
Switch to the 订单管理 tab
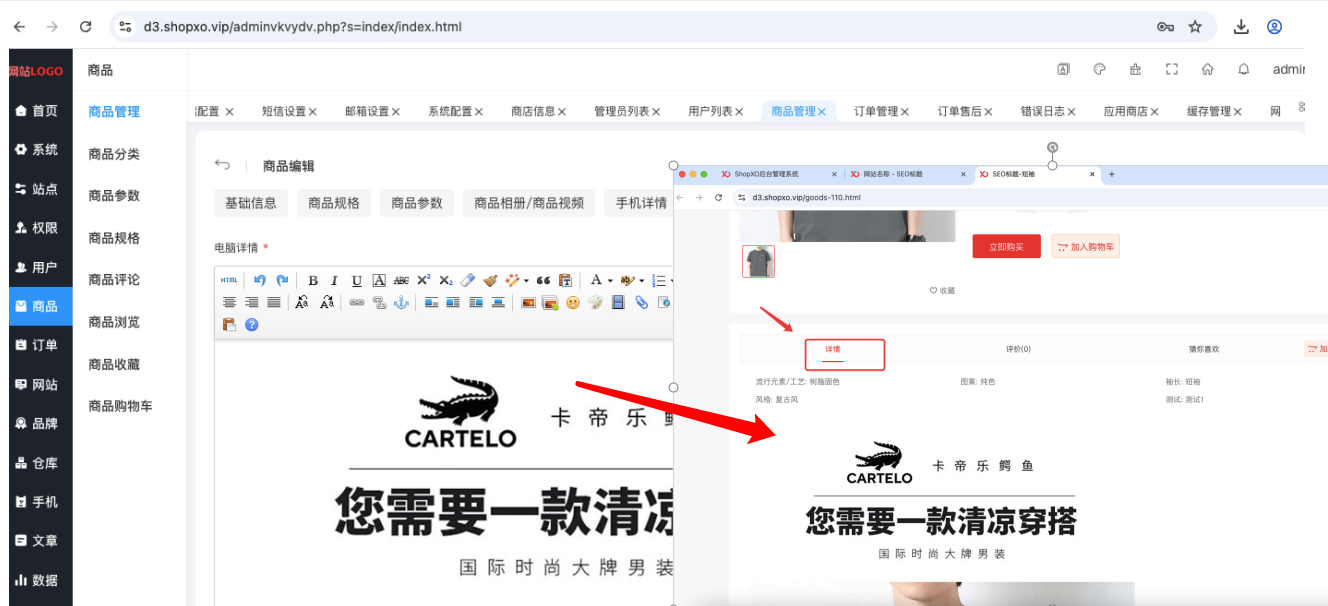click(876, 111)
